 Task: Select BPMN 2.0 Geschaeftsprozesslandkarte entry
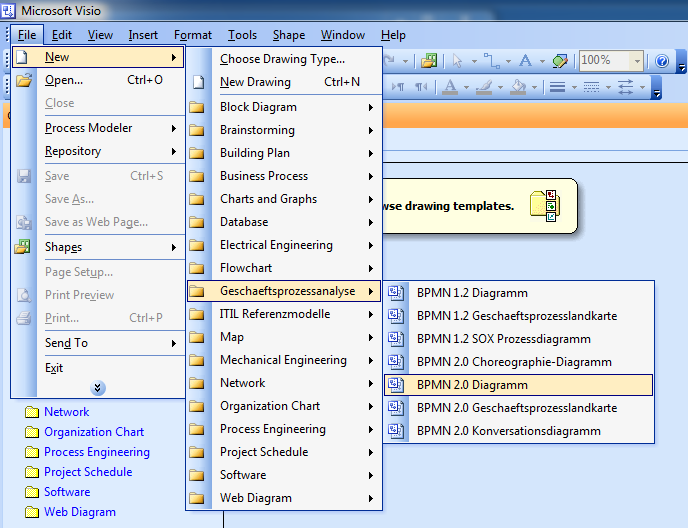(x=518, y=408)
